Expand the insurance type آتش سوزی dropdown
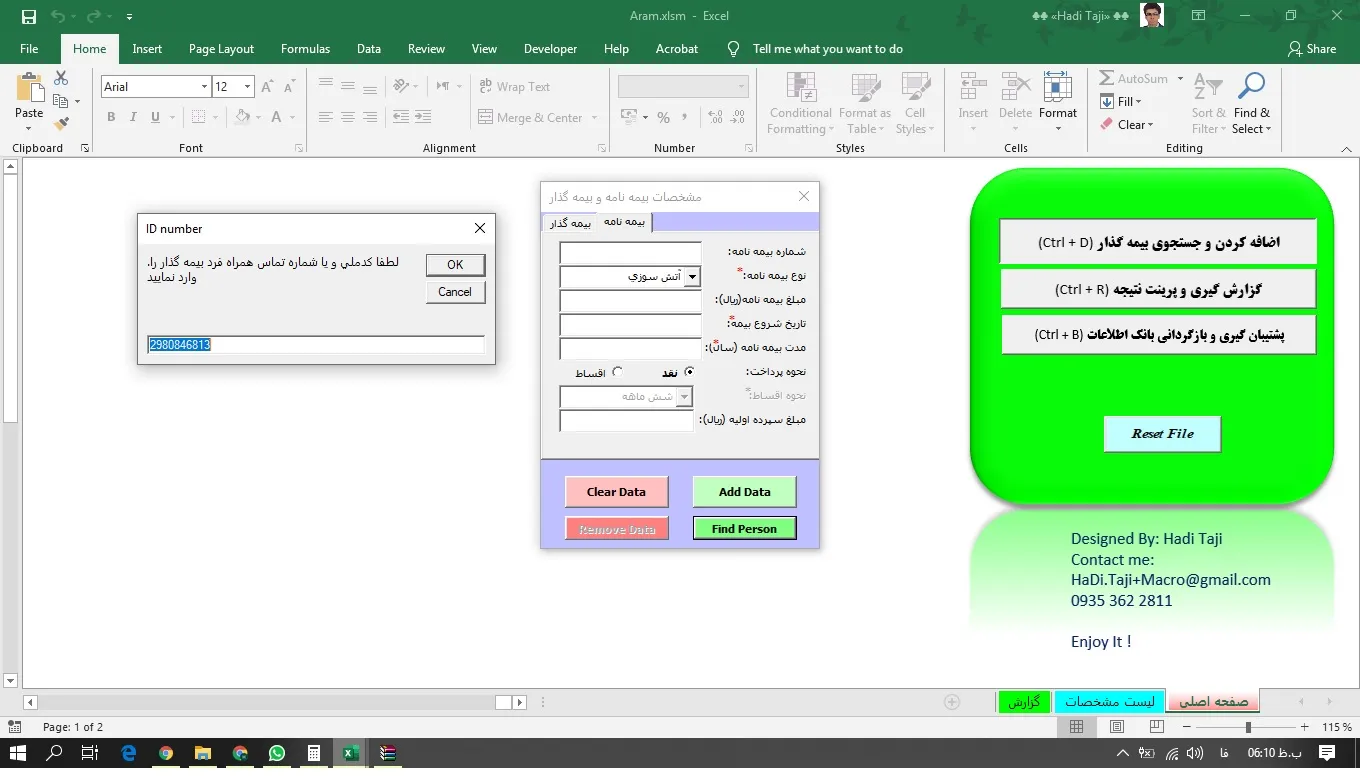The image size is (1360, 776). pos(692,276)
